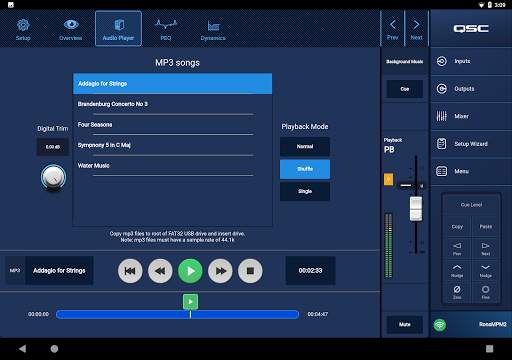Open the Menu item in sidebar
Screen dimensions: 512x360
point(471,171)
